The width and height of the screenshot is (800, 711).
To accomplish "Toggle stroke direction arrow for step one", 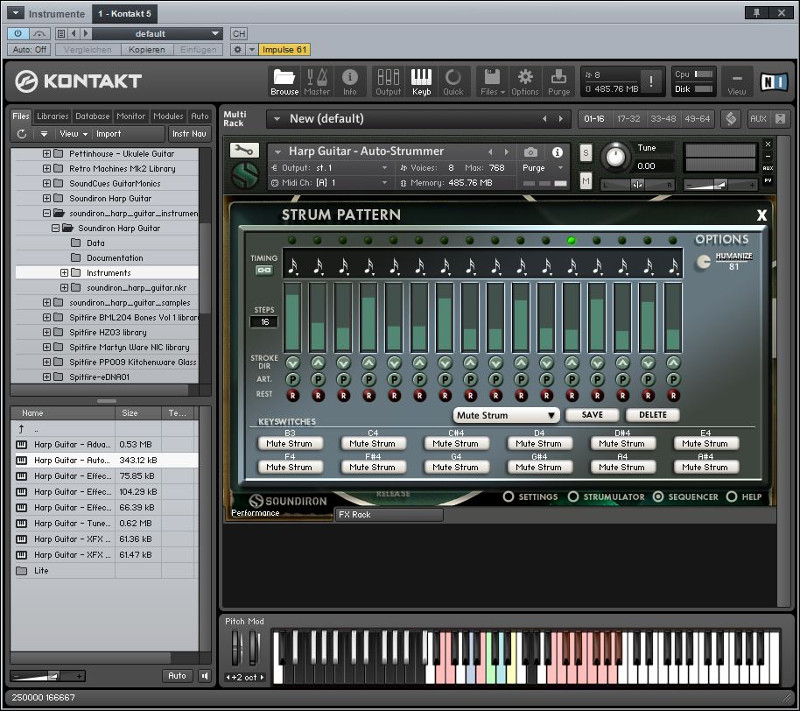I will [292, 363].
